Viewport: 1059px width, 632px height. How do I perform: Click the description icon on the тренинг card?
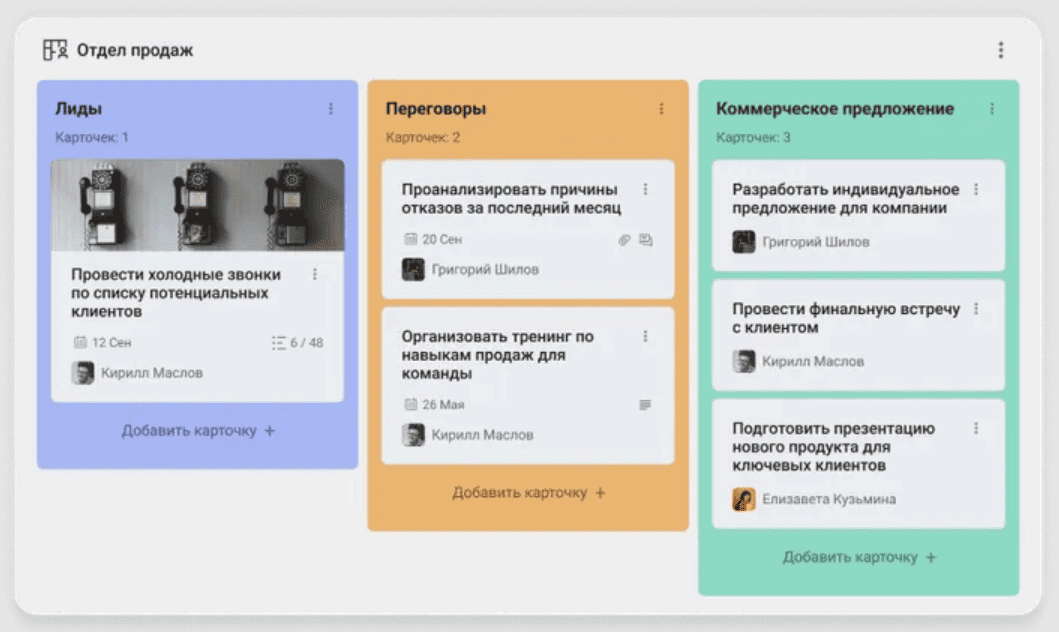(x=645, y=404)
